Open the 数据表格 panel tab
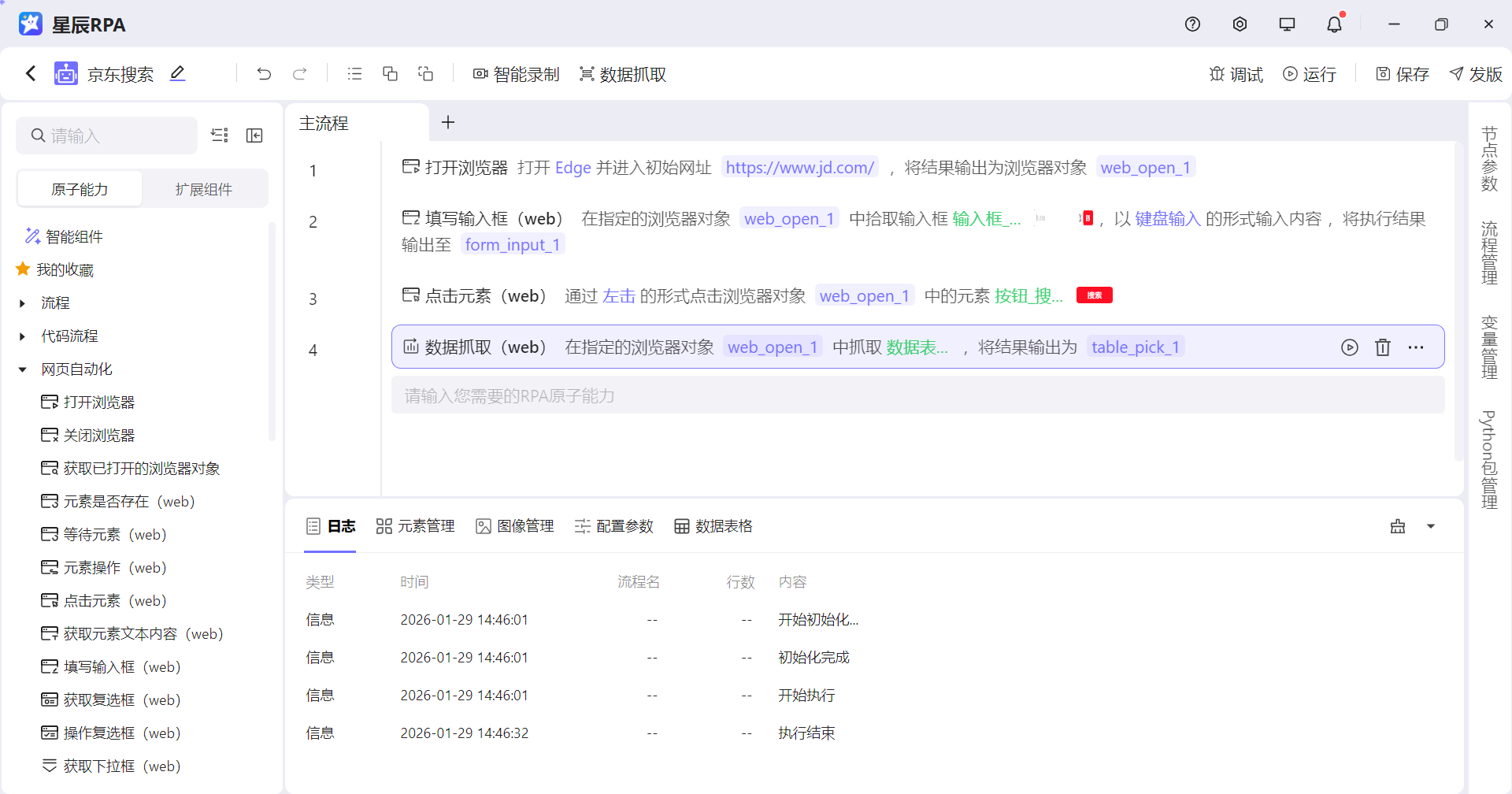1512x794 pixels. [x=713, y=525]
